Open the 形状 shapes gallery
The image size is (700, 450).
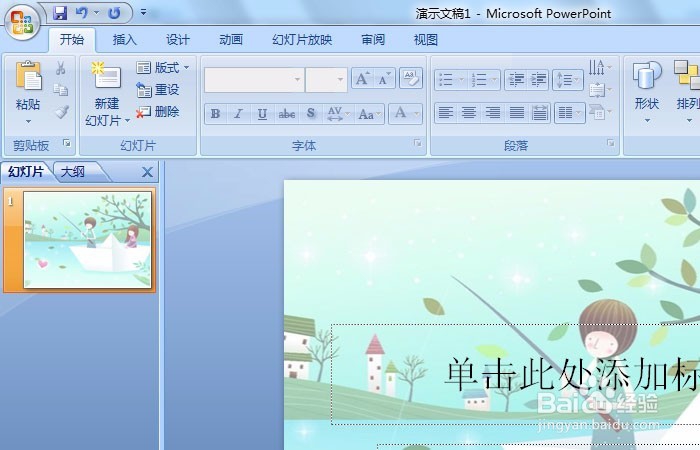pyautogui.click(x=647, y=92)
